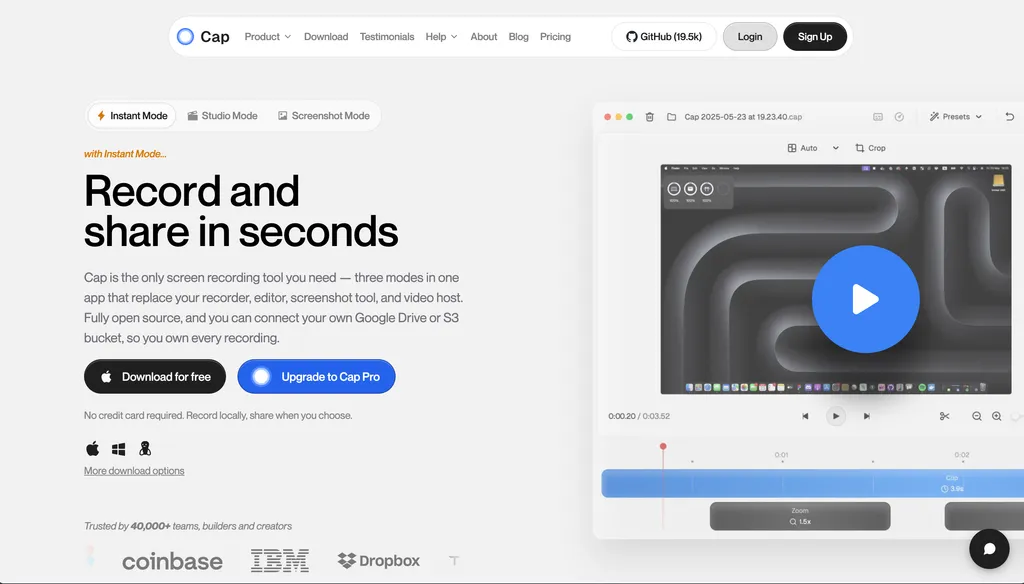Image resolution: width=1024 pixels, height=584 pixels.
Task: Click the Cap logo in the navbar
Action: tap(203, 37)
